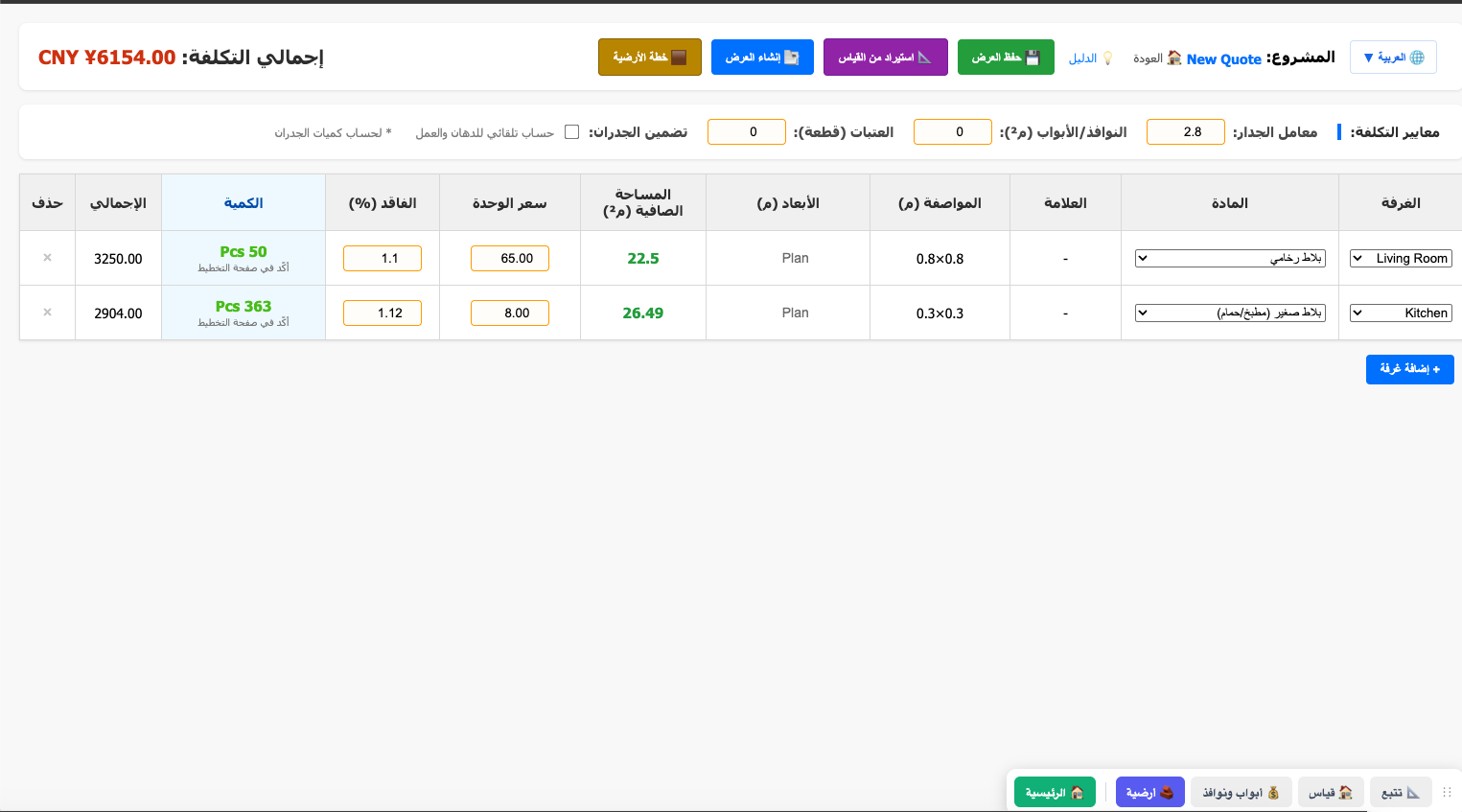This screenshot has width=1462, height=812.
Task: Select the net area value 22.5
Action: pos(643,259)
